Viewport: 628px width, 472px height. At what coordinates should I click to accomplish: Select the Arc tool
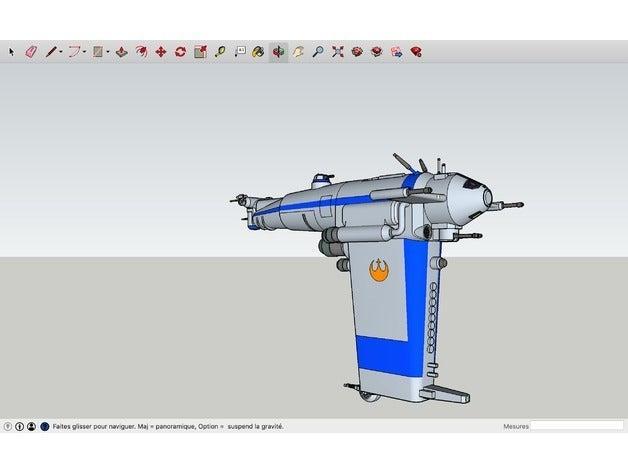[x=74, y=52]
